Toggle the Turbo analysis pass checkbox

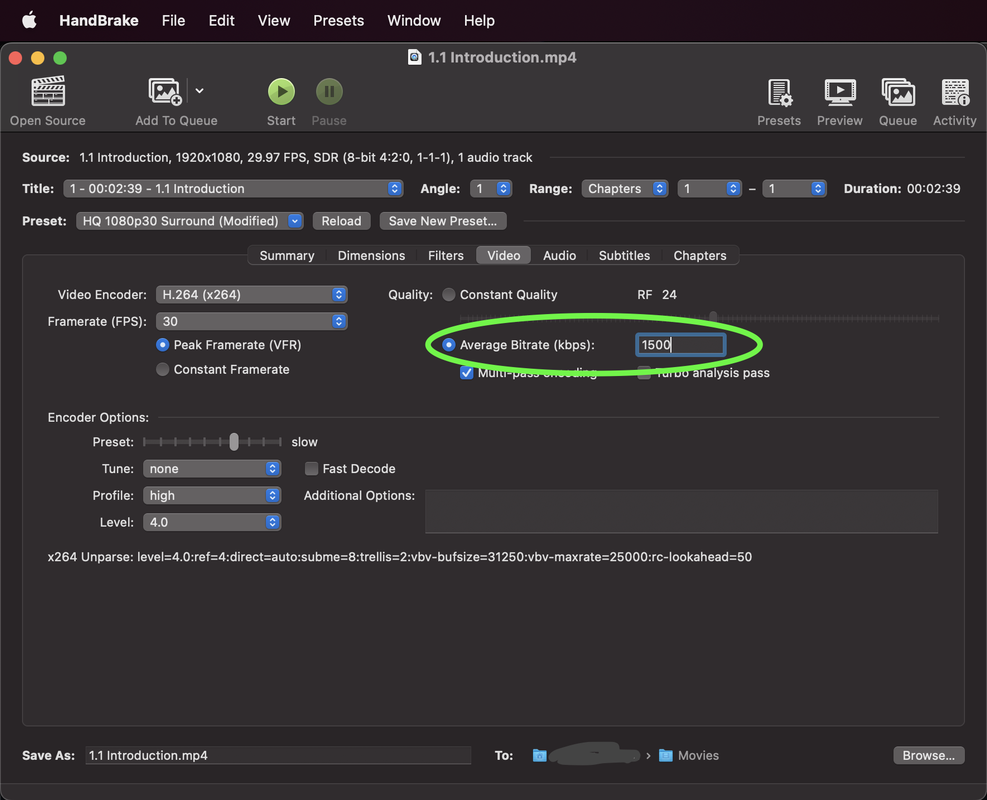644,373
